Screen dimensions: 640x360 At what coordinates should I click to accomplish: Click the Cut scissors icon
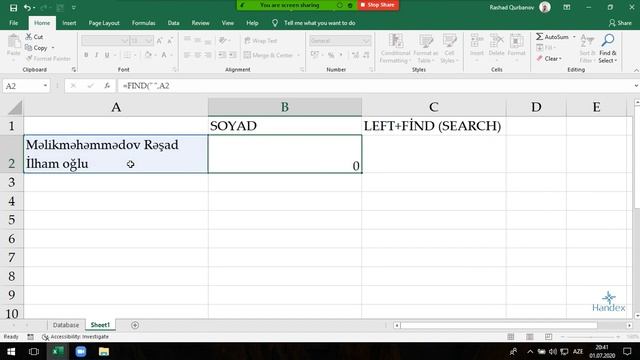coord(29,36)
